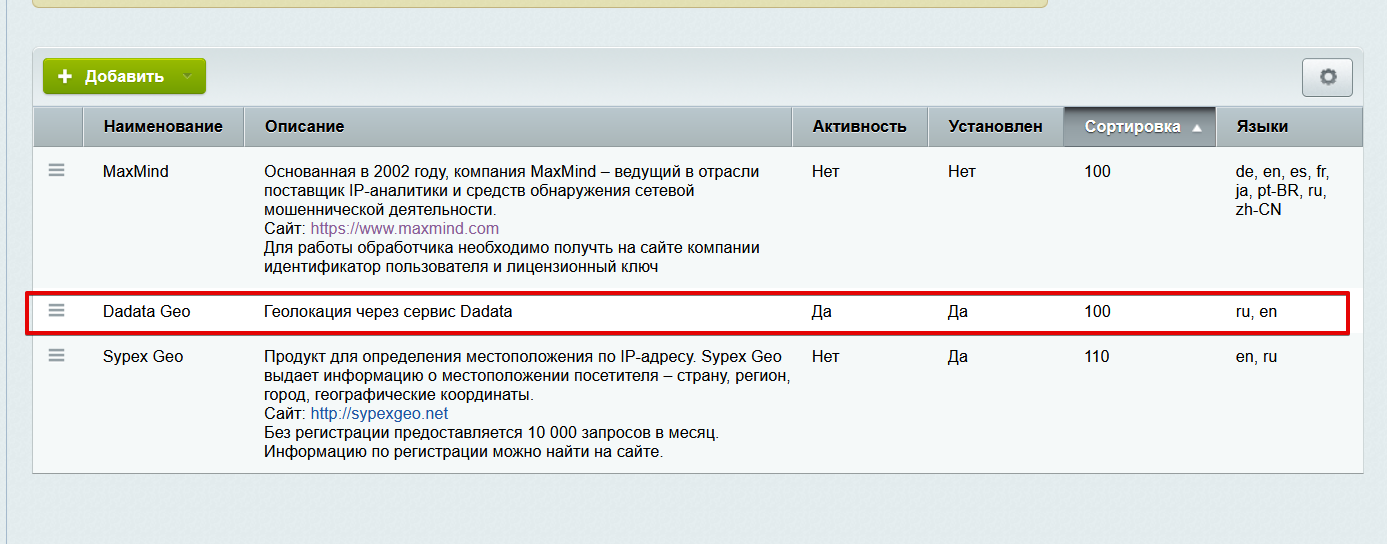Toggle the sort direction arrow in Сортировка

pyautogui.click(x=1197, y=128)
